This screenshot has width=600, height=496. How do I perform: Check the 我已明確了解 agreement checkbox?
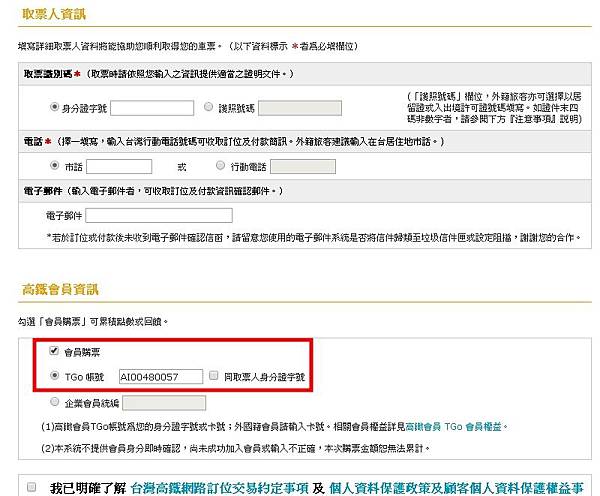pyautogui.click(x=31, y=487)
